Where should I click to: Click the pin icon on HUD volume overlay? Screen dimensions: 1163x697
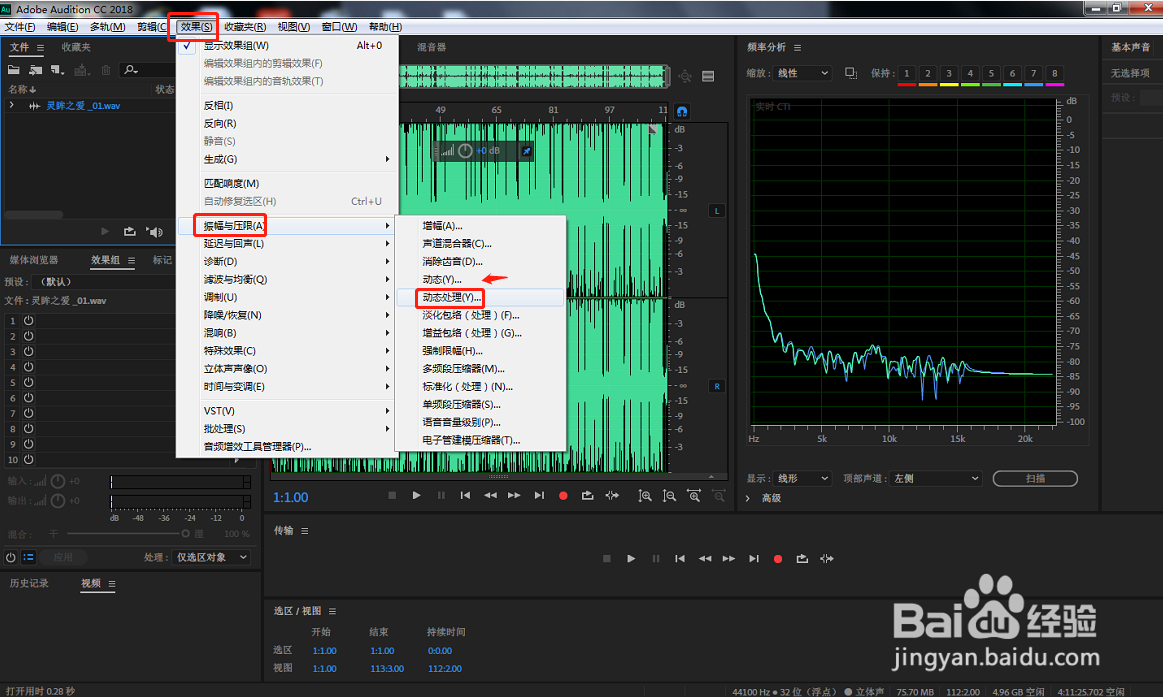pyautogui.click(x=526, y=151)
